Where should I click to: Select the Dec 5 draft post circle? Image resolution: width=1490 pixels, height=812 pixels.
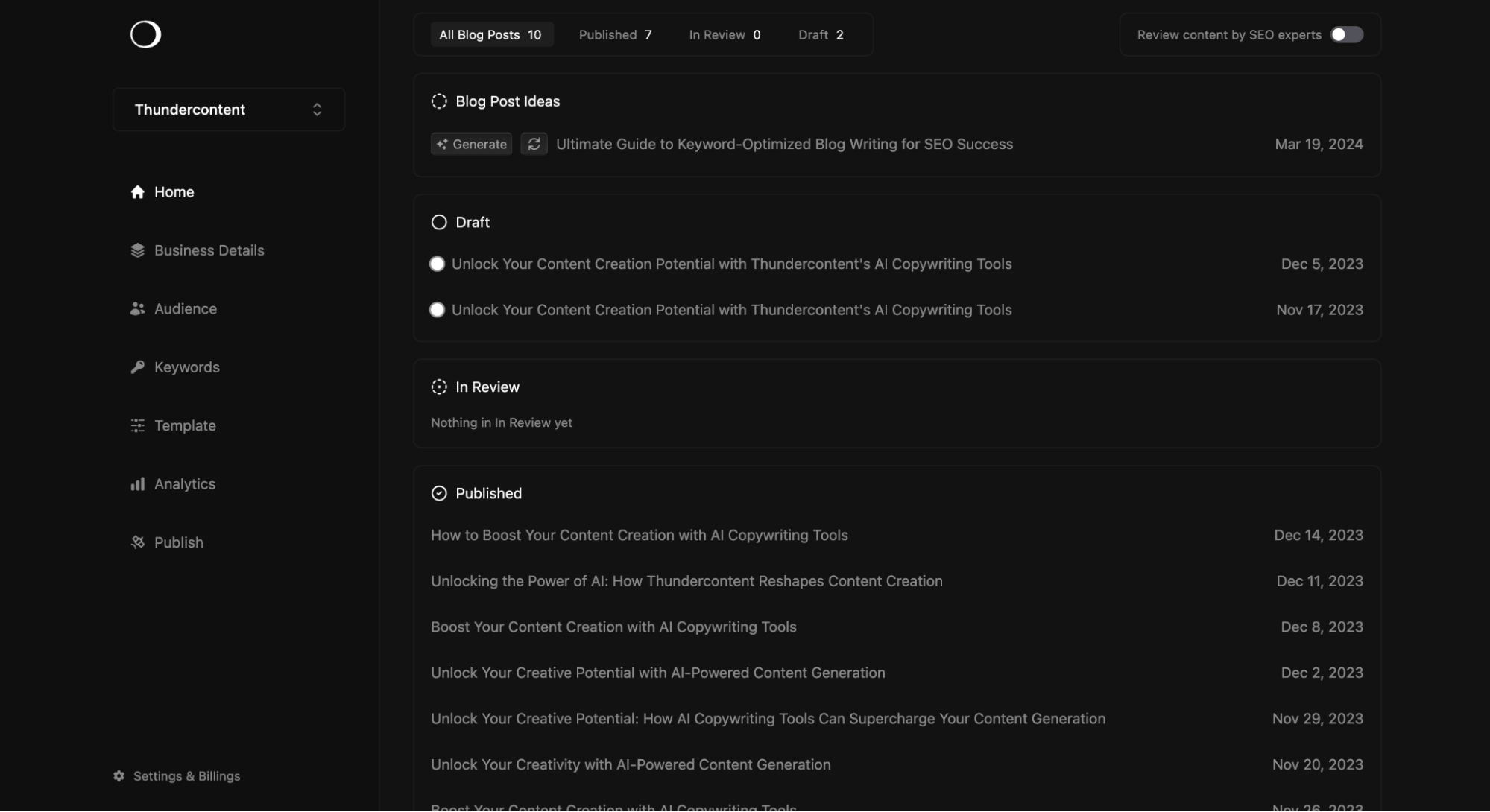[438, 264]
